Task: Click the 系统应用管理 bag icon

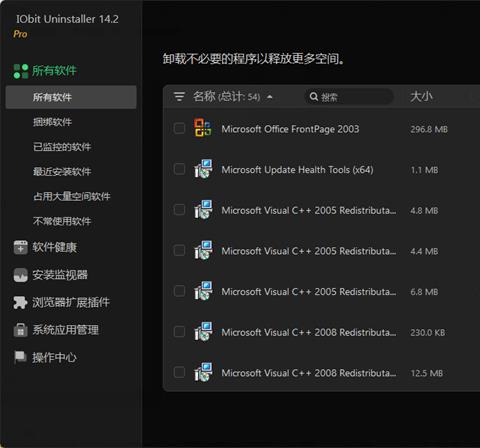Action: pyautogui.click(x=20, y=330)
